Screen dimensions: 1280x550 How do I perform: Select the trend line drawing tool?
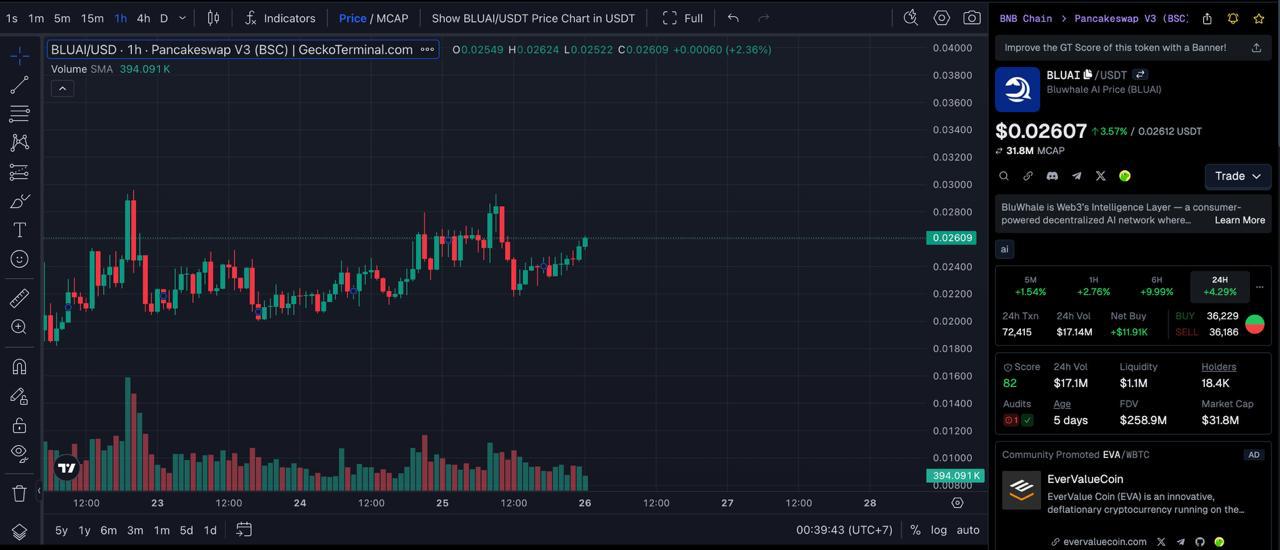click(x=19, y=85)
